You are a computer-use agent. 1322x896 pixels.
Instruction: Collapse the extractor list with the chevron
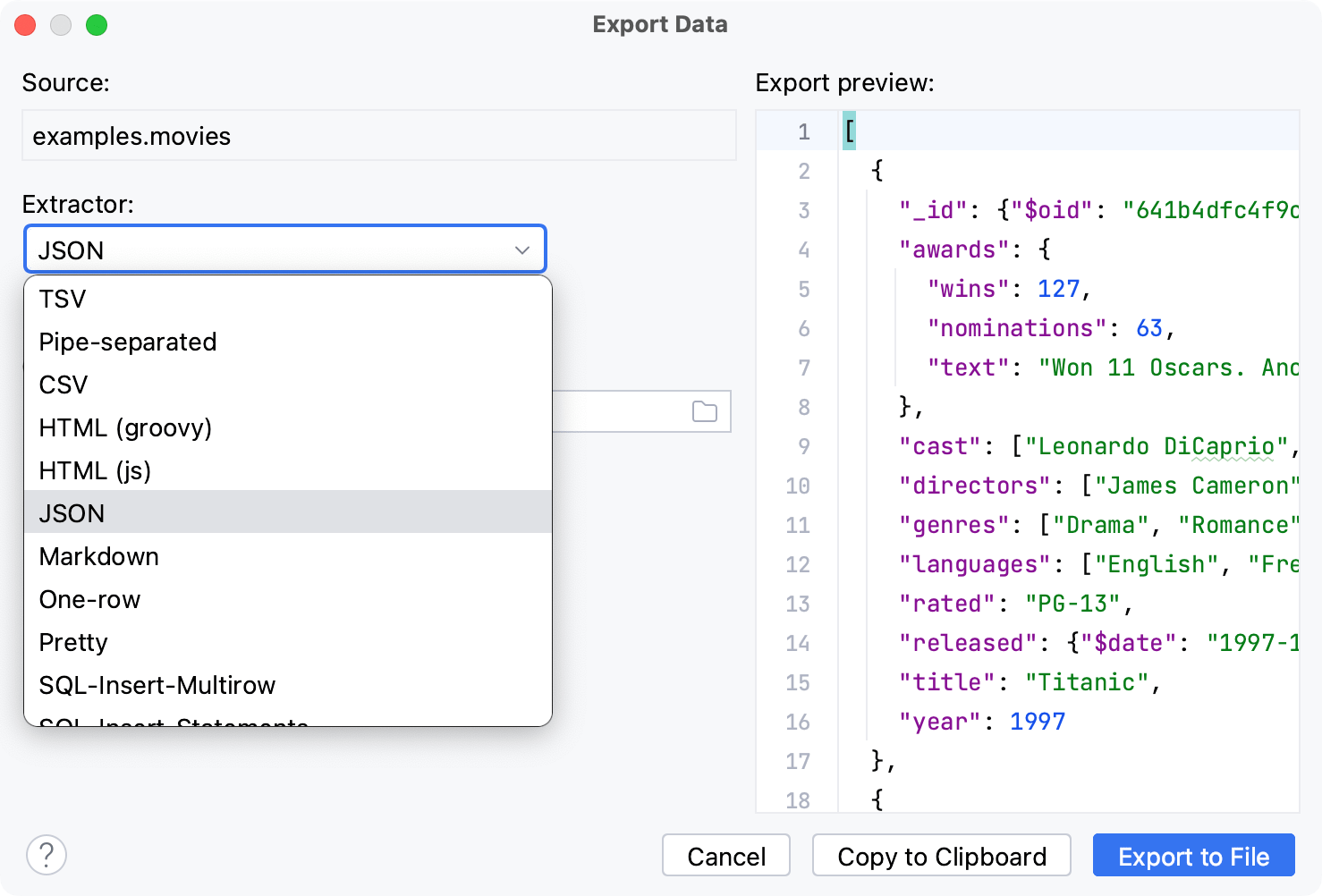tap(522, 249)
